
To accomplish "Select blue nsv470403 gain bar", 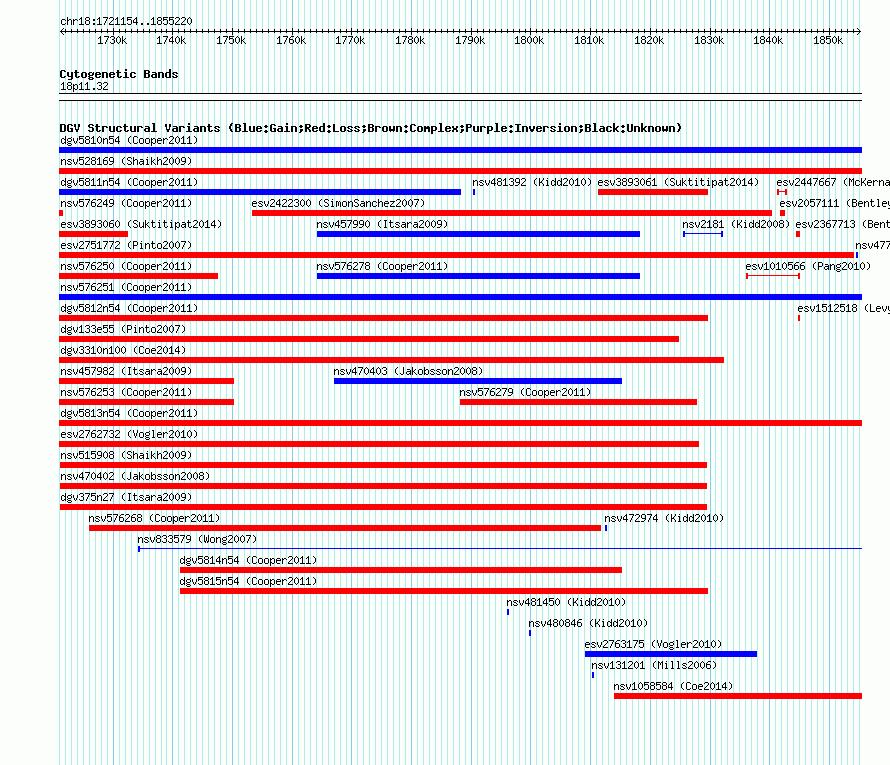I will point(478,381).
